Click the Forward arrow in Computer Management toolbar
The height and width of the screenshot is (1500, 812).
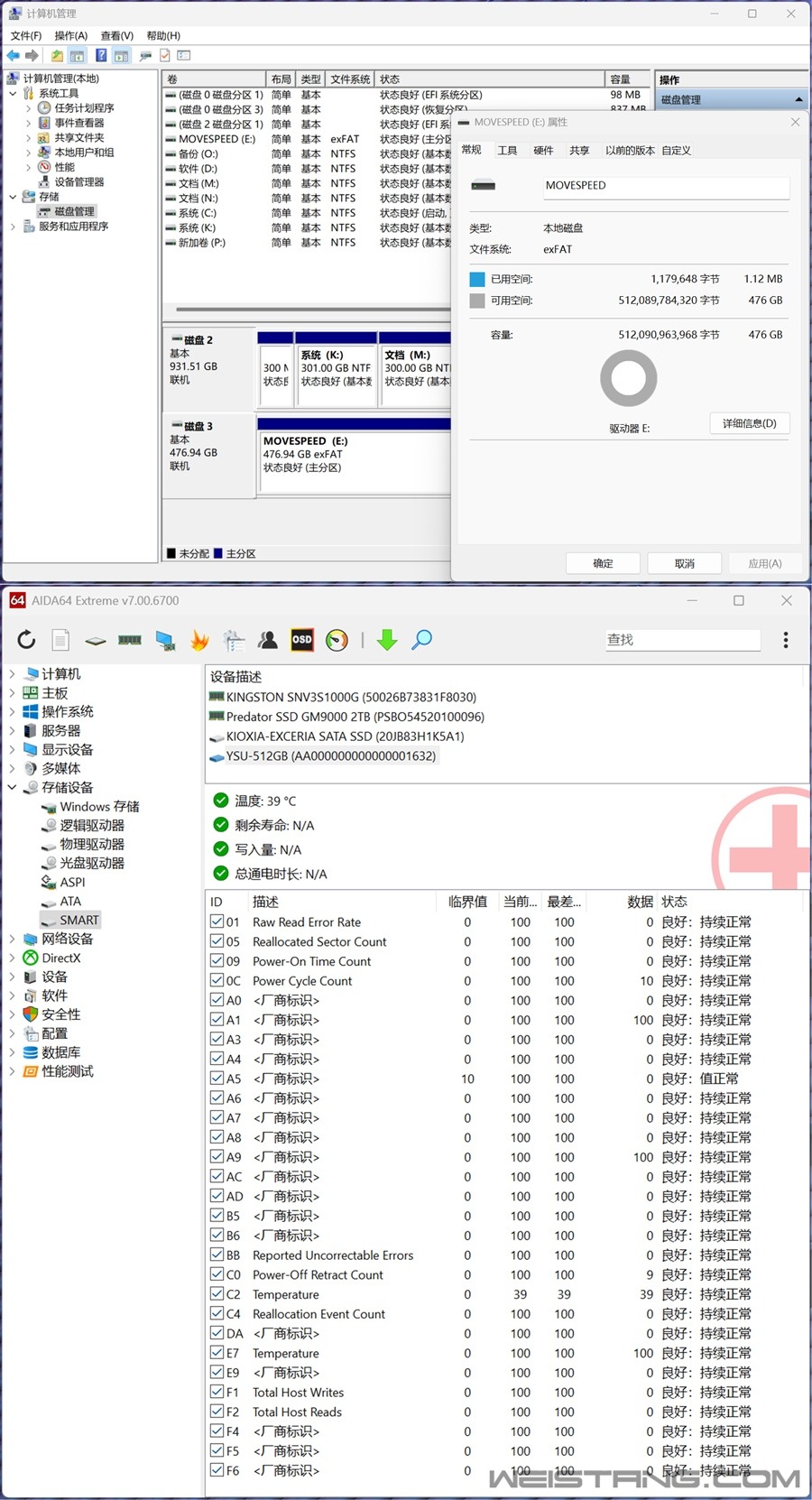pyautogui.click(x=32, y=56)
